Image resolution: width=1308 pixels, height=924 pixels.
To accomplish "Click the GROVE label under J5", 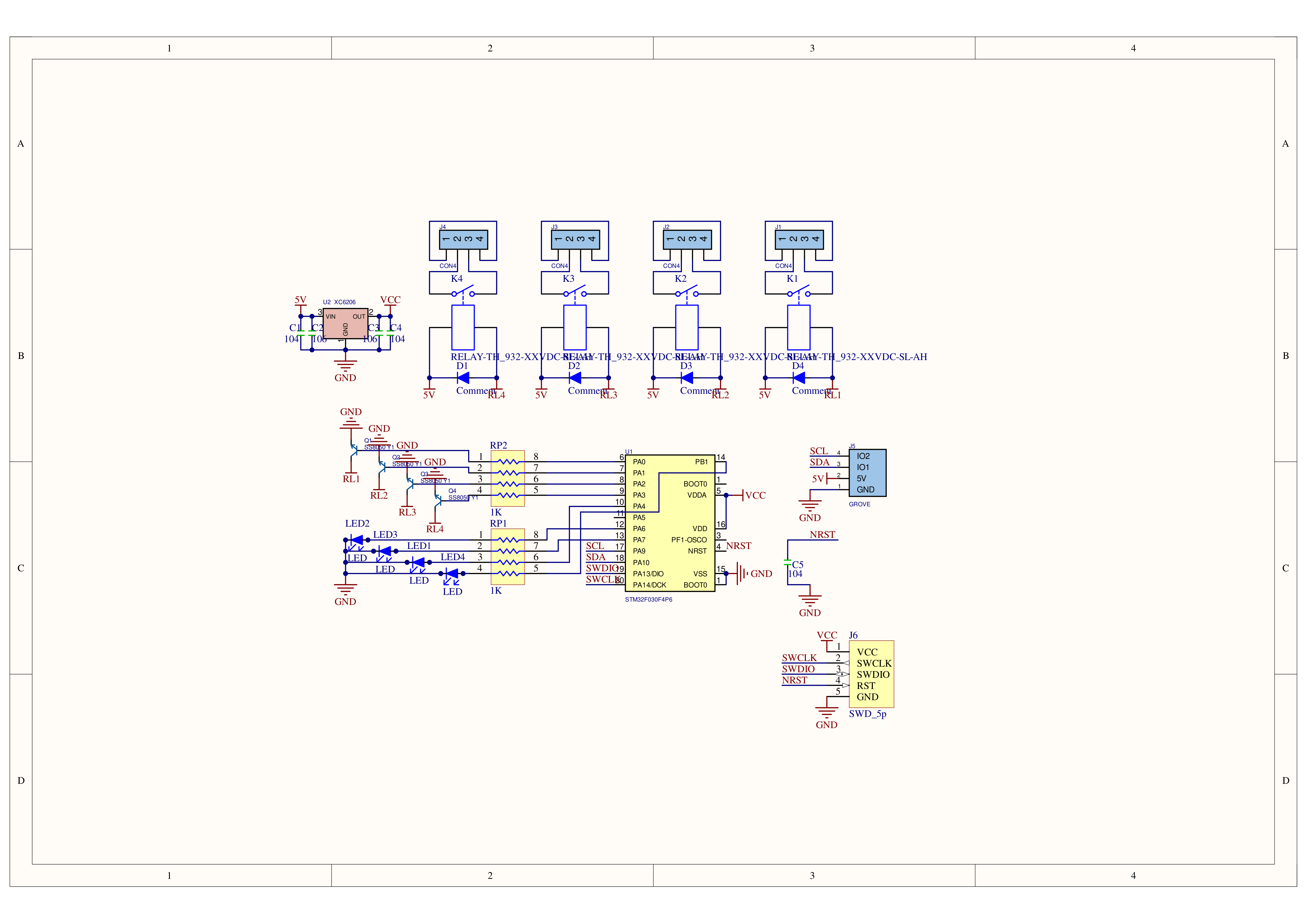I will (859, 504).
